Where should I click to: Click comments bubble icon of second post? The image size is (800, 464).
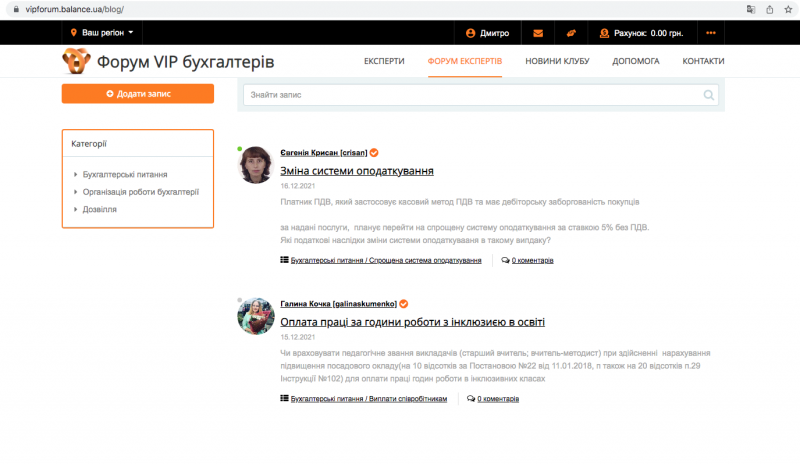point(471,399)
